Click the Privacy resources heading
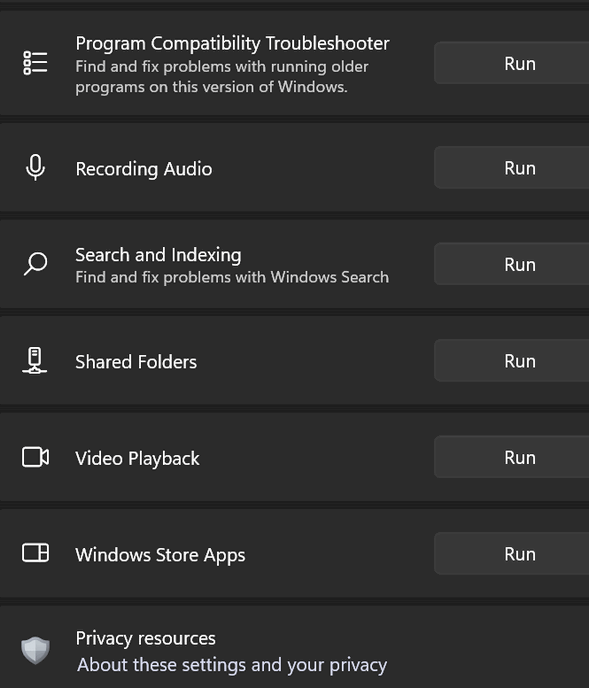This screenshot has width=589, height=688. [x=146, y=638]
